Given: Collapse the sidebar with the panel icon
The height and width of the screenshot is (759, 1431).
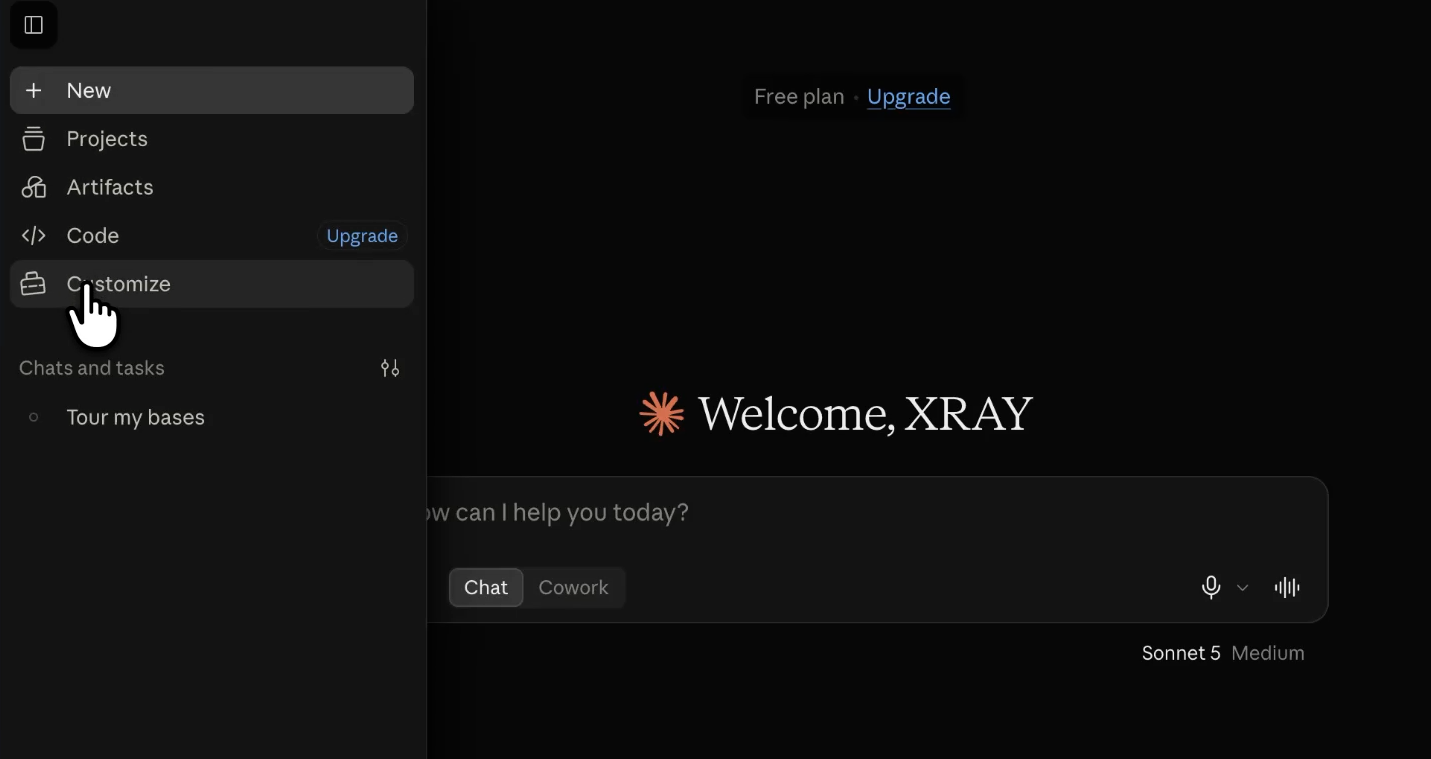Looking at the screenshot, I should pyautogui.click(x=33, y=25).
